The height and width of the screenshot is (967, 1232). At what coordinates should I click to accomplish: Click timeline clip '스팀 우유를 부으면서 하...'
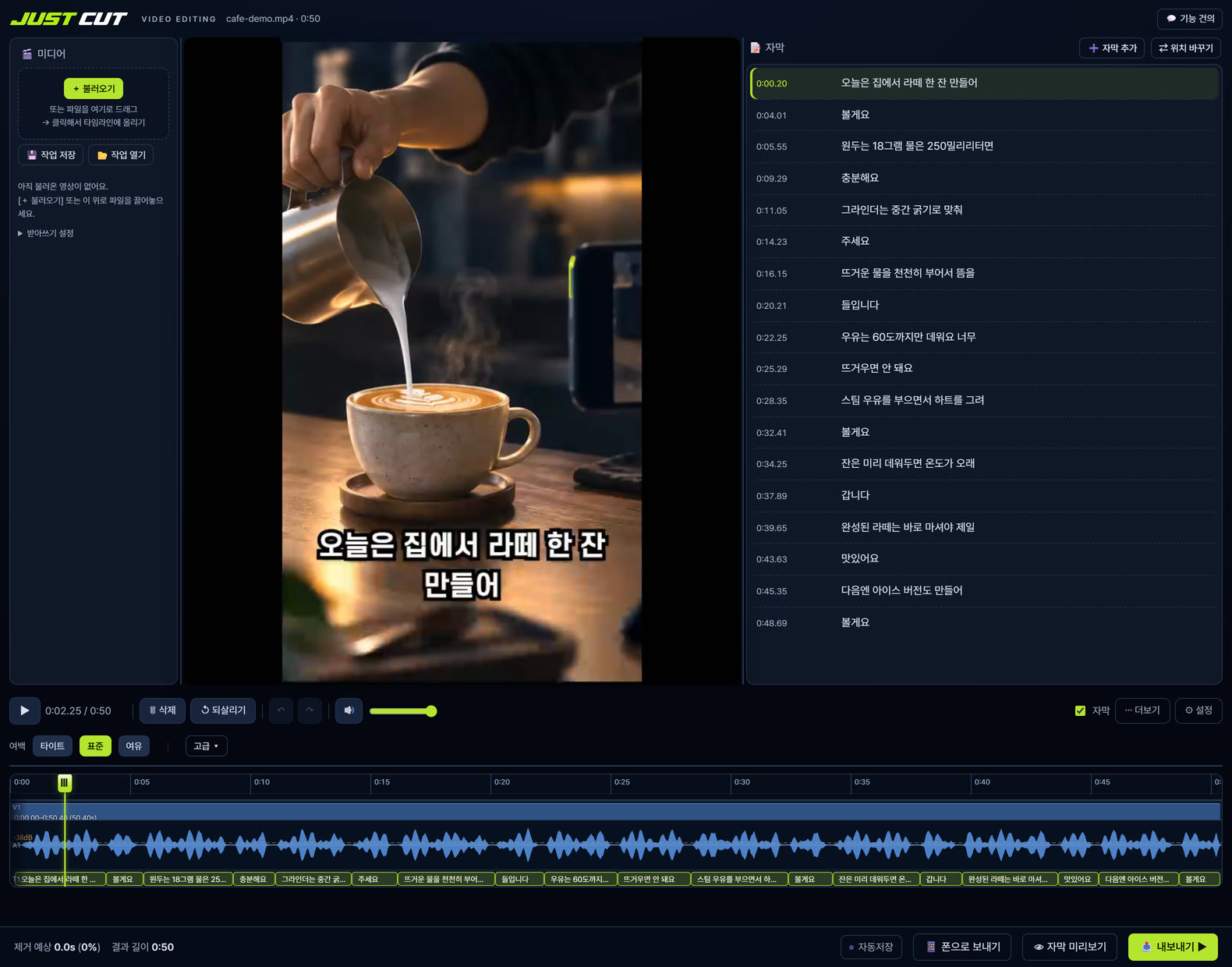(x=738, y=879)
